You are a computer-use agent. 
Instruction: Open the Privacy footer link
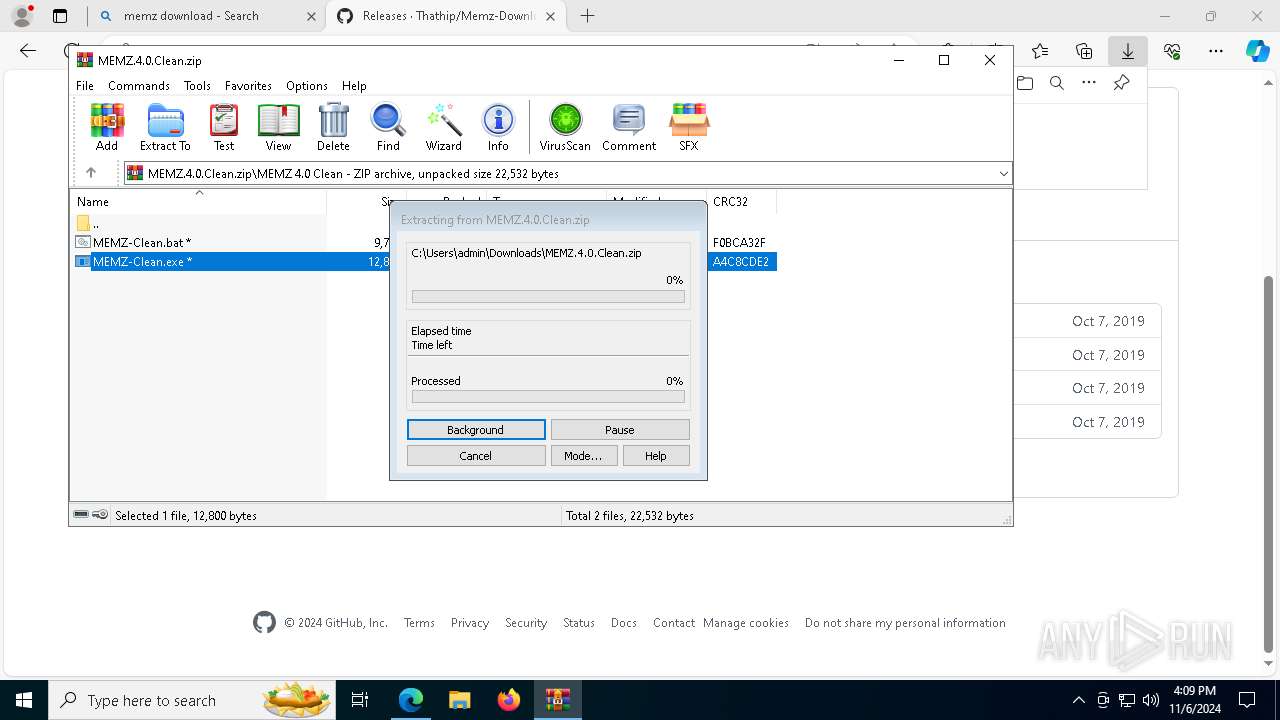point(470,623)
